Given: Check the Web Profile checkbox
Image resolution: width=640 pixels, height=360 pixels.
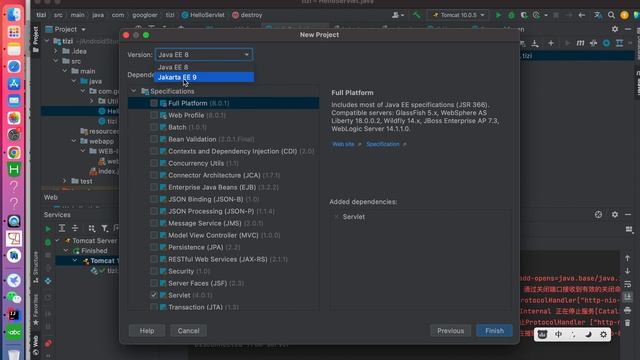Looking at the screenshot, I should (x=153, y=115).
